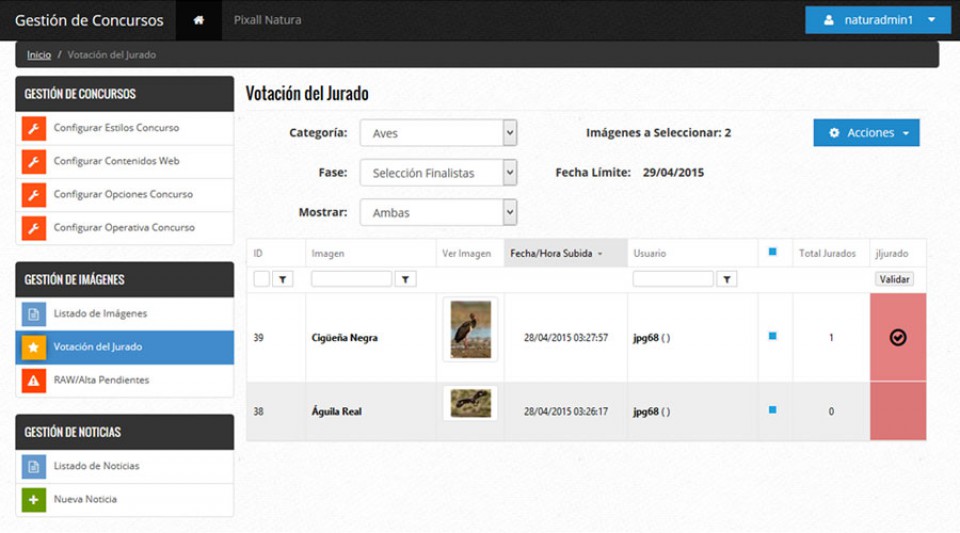Click document icon for Listado de Imágenes

34,314
